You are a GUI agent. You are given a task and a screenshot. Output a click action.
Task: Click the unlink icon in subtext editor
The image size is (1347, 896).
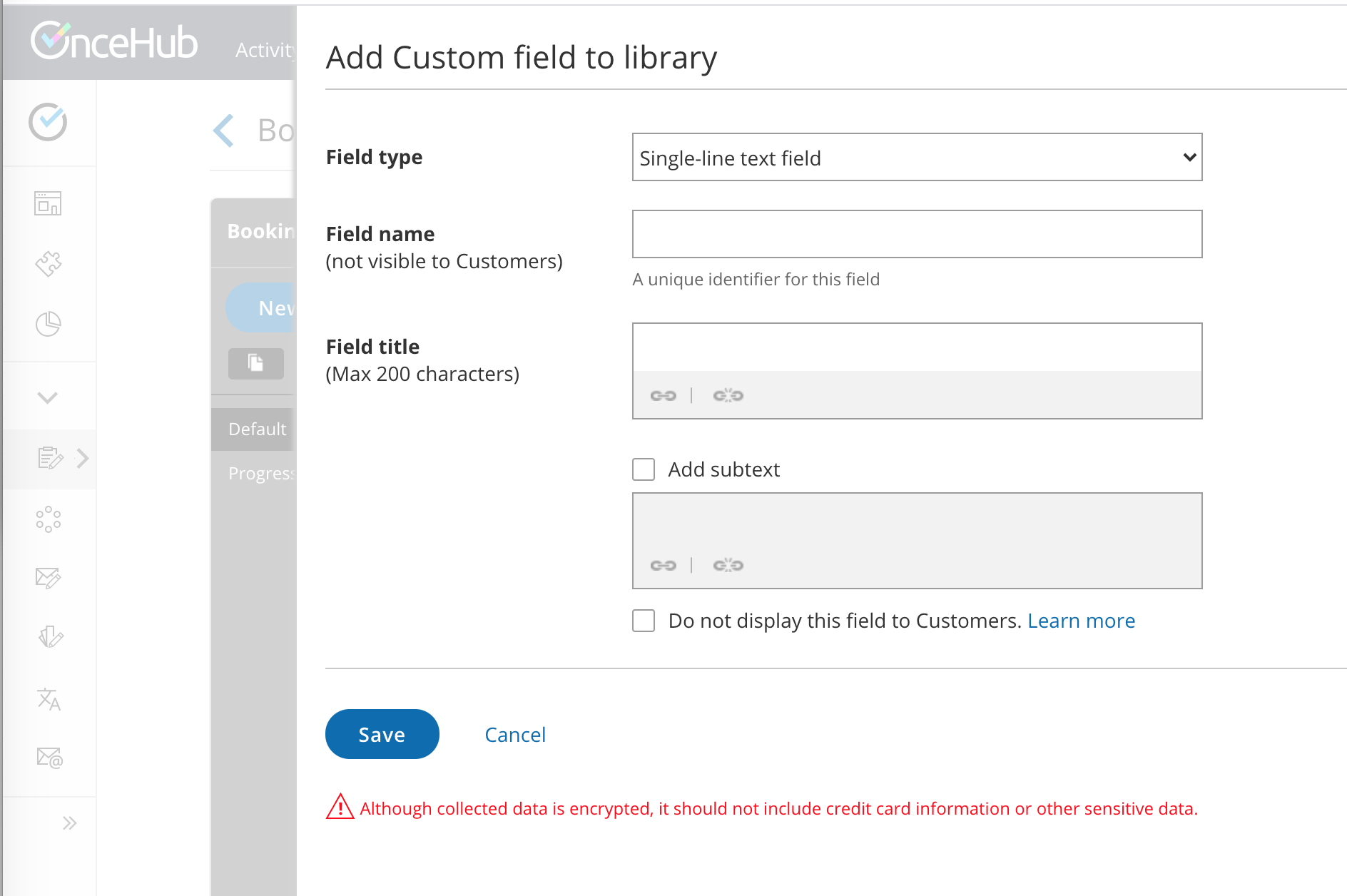pyautogui.click(x=728, y=565)
